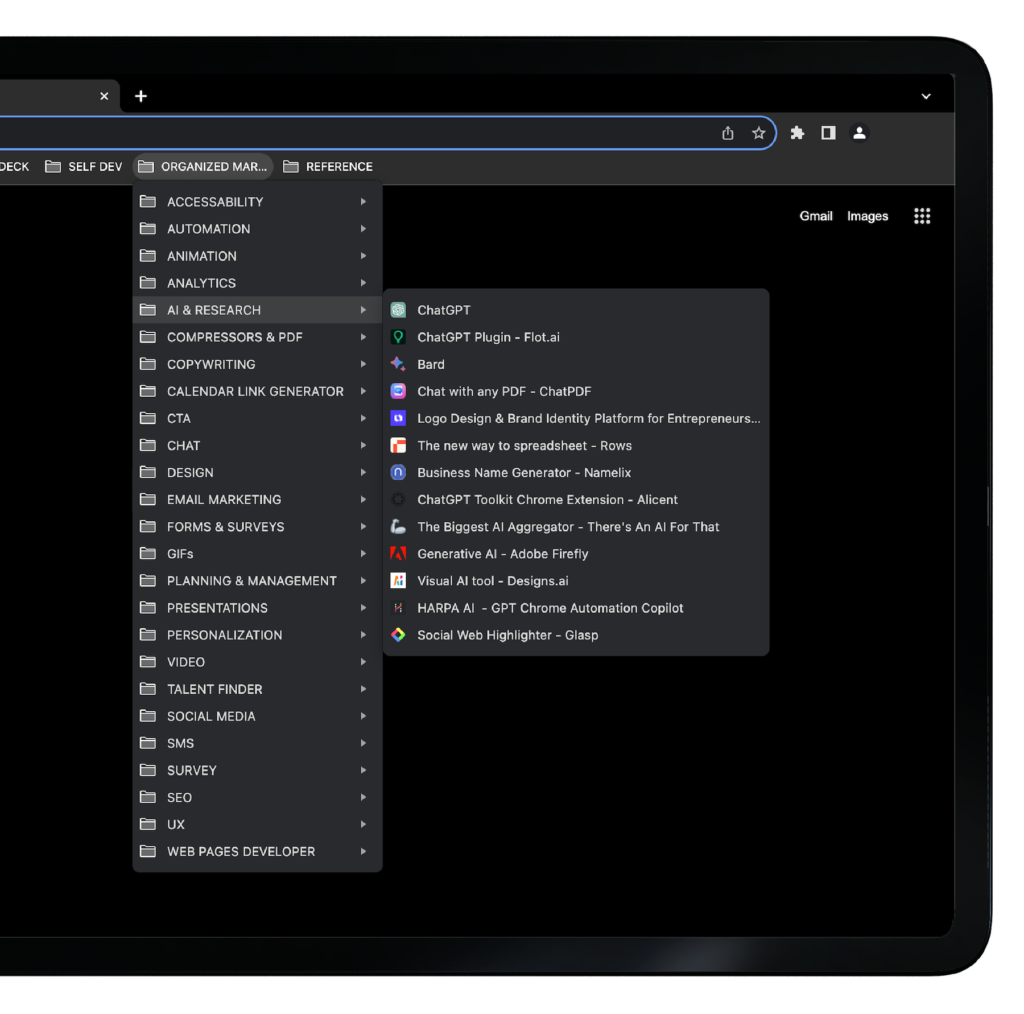Image resolution: width=1024 pixels, height=1014 pixels.
Task: Expand the DESIGN folder
Action: (x=257, y=473)
